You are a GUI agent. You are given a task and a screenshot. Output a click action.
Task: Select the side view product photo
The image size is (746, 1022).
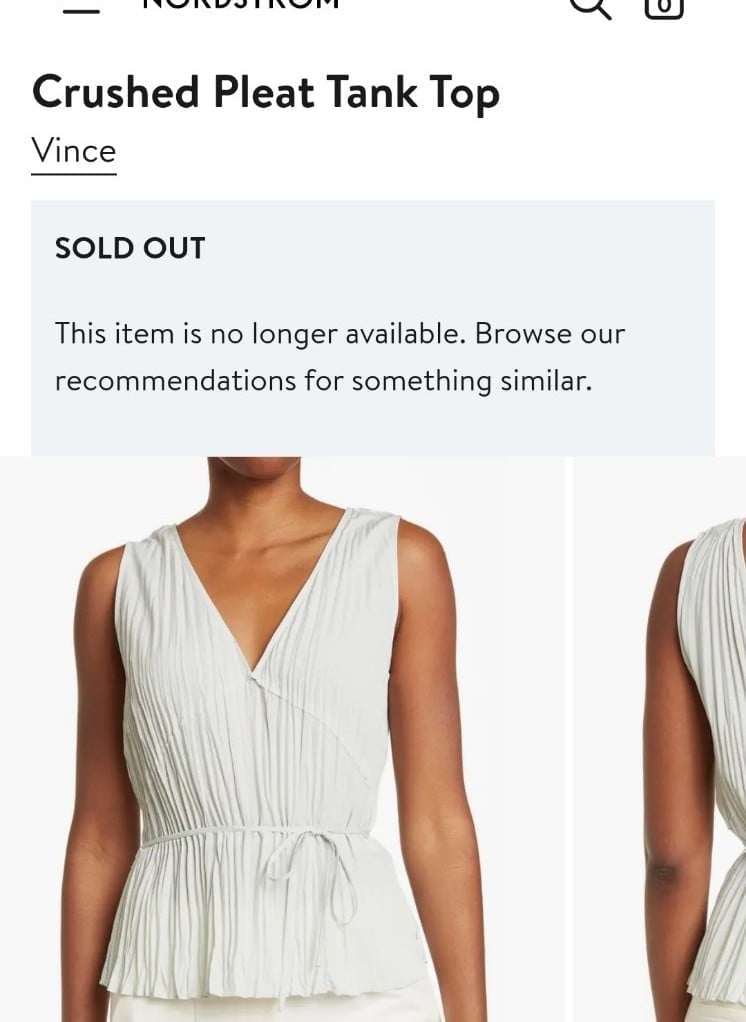point(659,739)
